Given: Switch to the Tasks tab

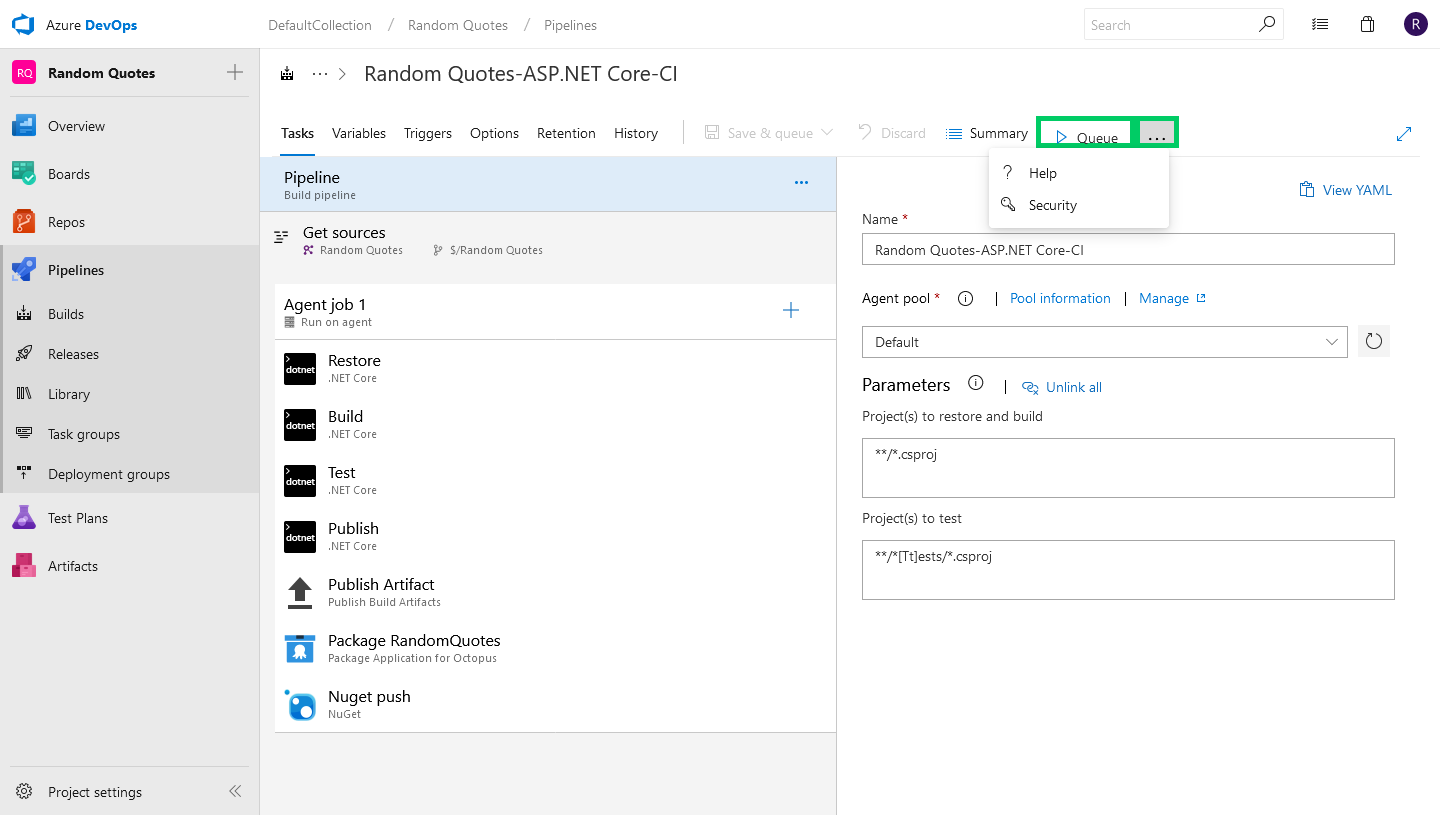Looking at the screenshot, I should (297, 133).
